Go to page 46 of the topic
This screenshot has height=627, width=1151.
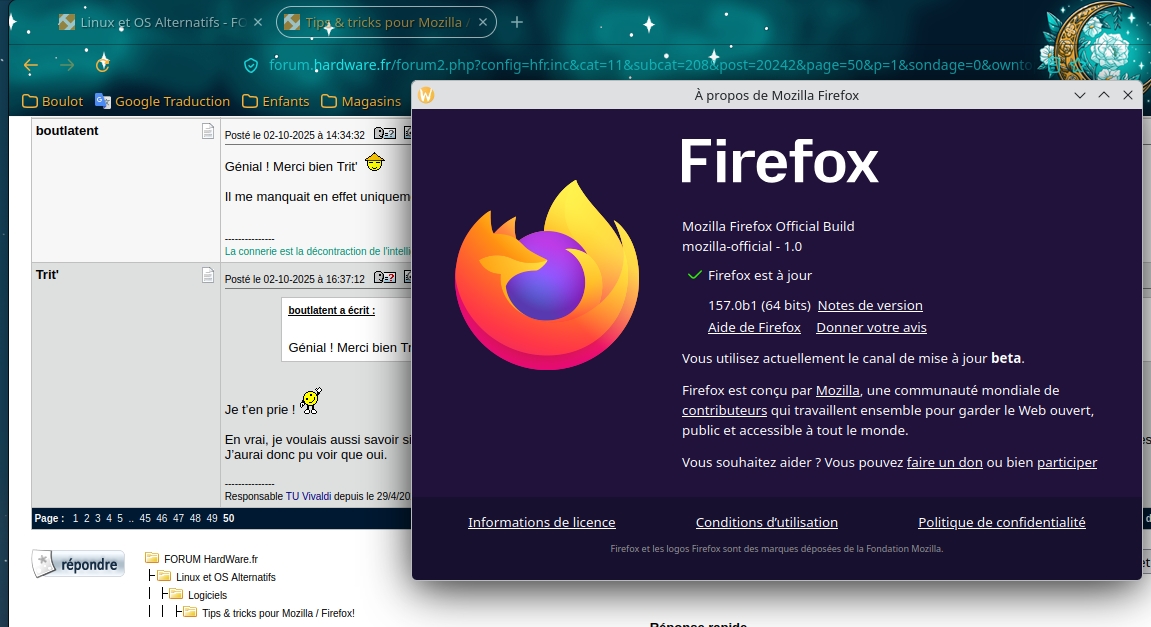[x=161, y=518]
